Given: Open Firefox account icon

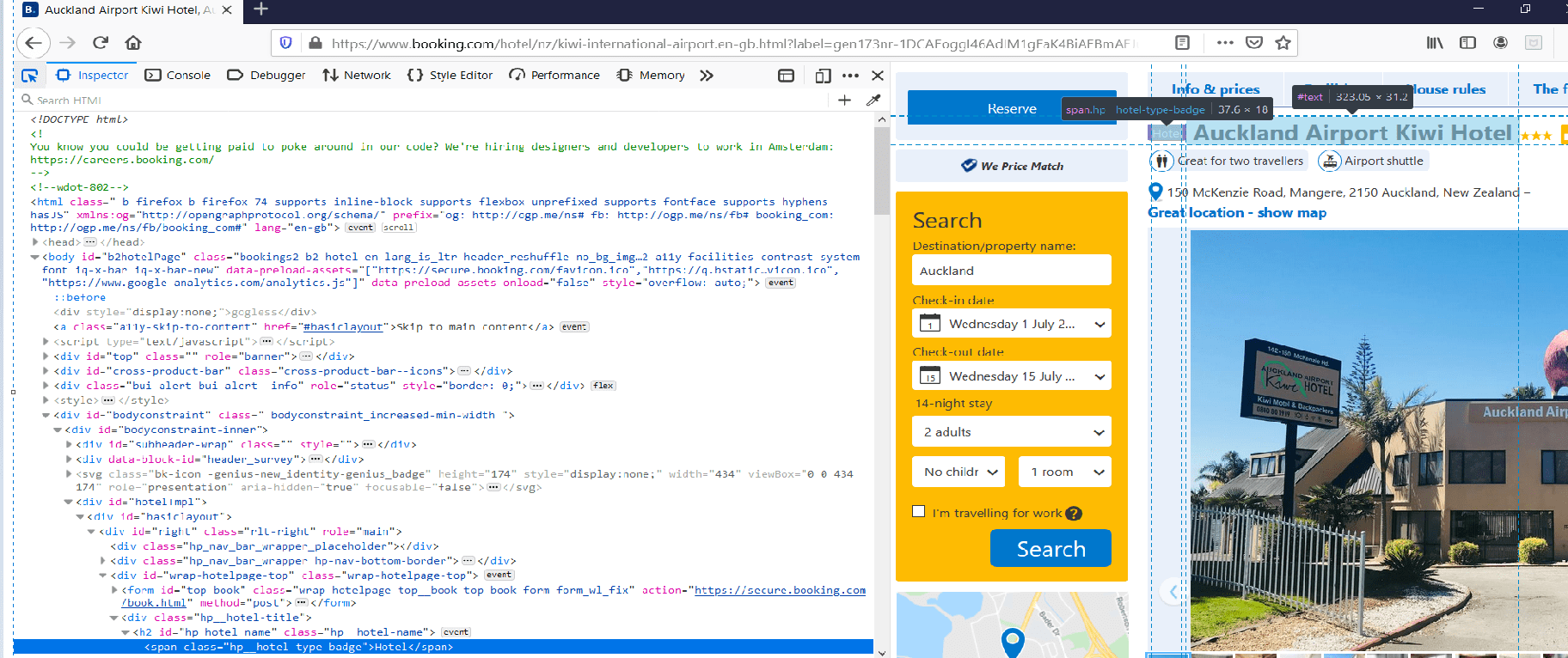Looking at the screenshot, I should click(1500, 43).
